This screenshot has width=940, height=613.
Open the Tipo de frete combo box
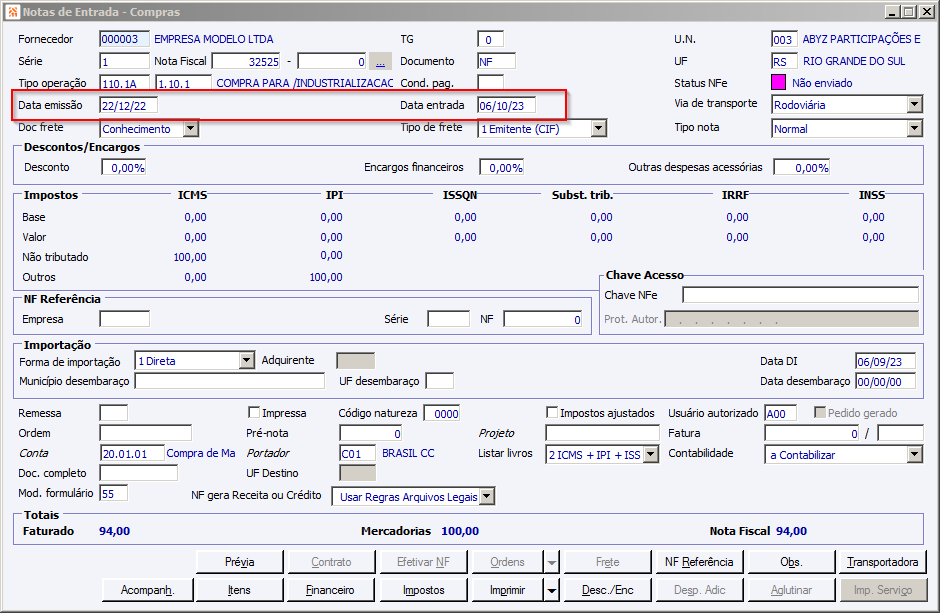point(598,128)
